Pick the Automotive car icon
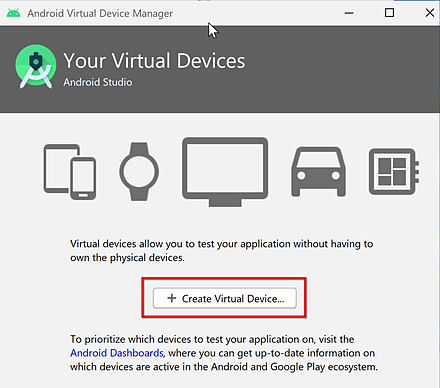 [x=318, y=172]
